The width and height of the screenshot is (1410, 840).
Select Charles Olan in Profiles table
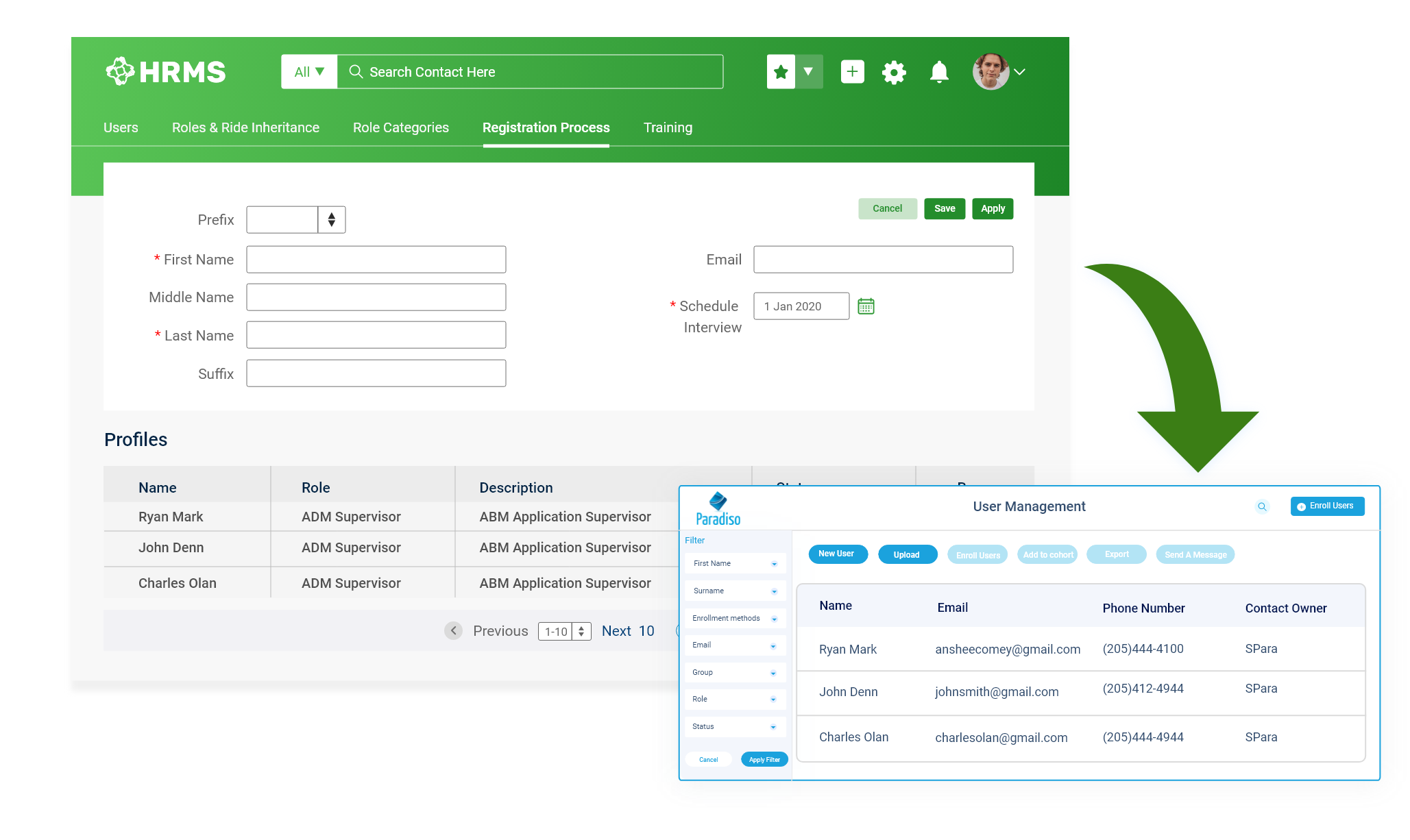(x=177, y=583)
